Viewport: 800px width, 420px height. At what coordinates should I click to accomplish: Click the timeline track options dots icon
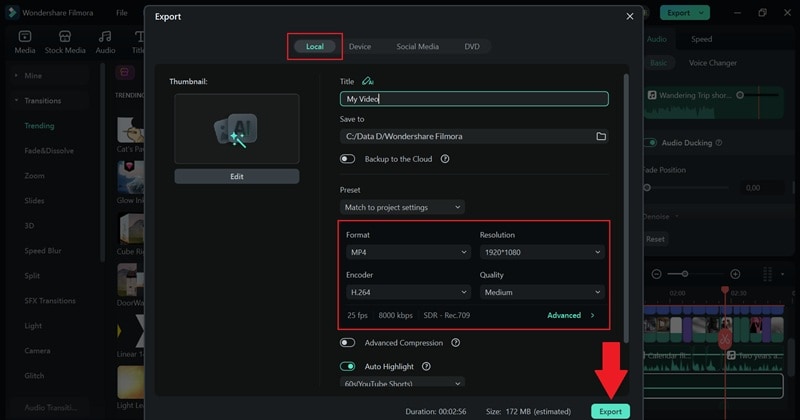coord(767,274)
